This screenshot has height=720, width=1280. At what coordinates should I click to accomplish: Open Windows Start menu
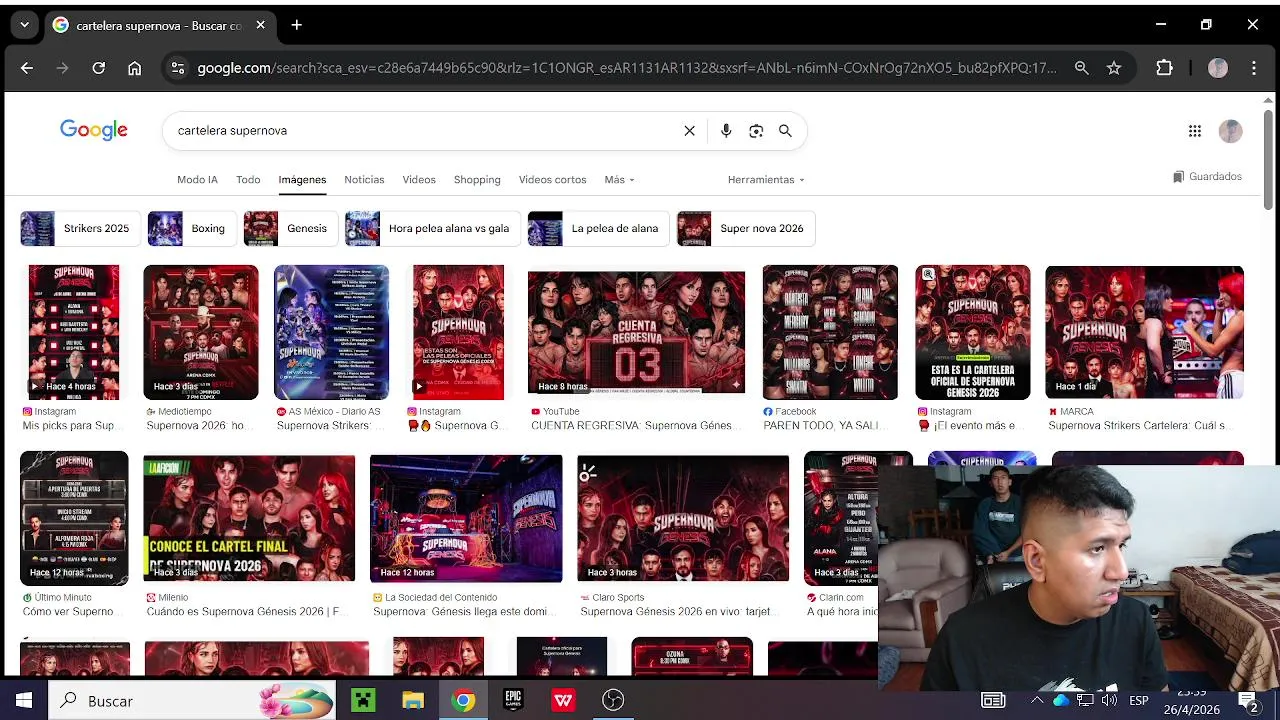24,700
